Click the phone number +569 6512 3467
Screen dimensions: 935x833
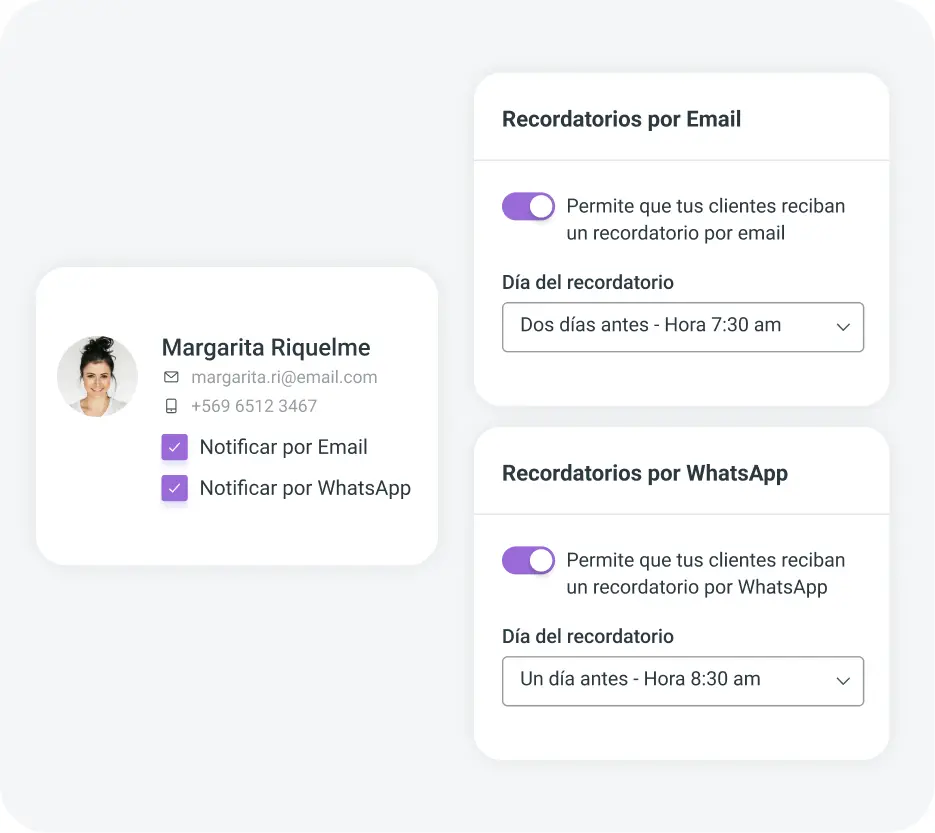(x=254, y=406)
